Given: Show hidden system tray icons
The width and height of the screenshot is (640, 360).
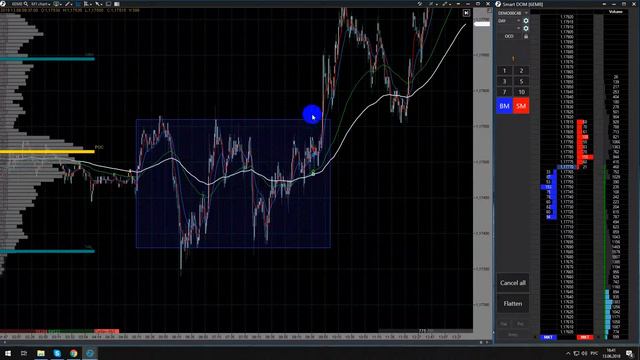Looking at the screenshot, I should pyautogui.click(x=568, y=353).
